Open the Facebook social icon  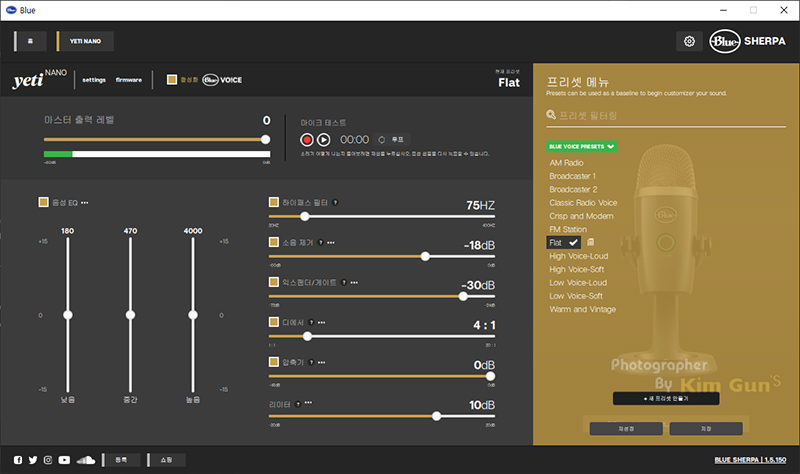[x=18, y=460]
